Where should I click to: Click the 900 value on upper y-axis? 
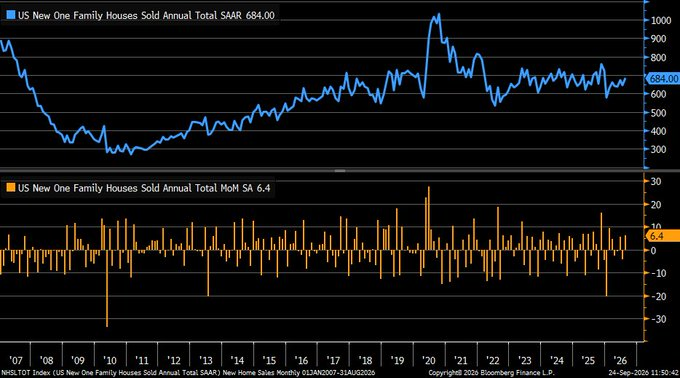click(x=658, y=39)
